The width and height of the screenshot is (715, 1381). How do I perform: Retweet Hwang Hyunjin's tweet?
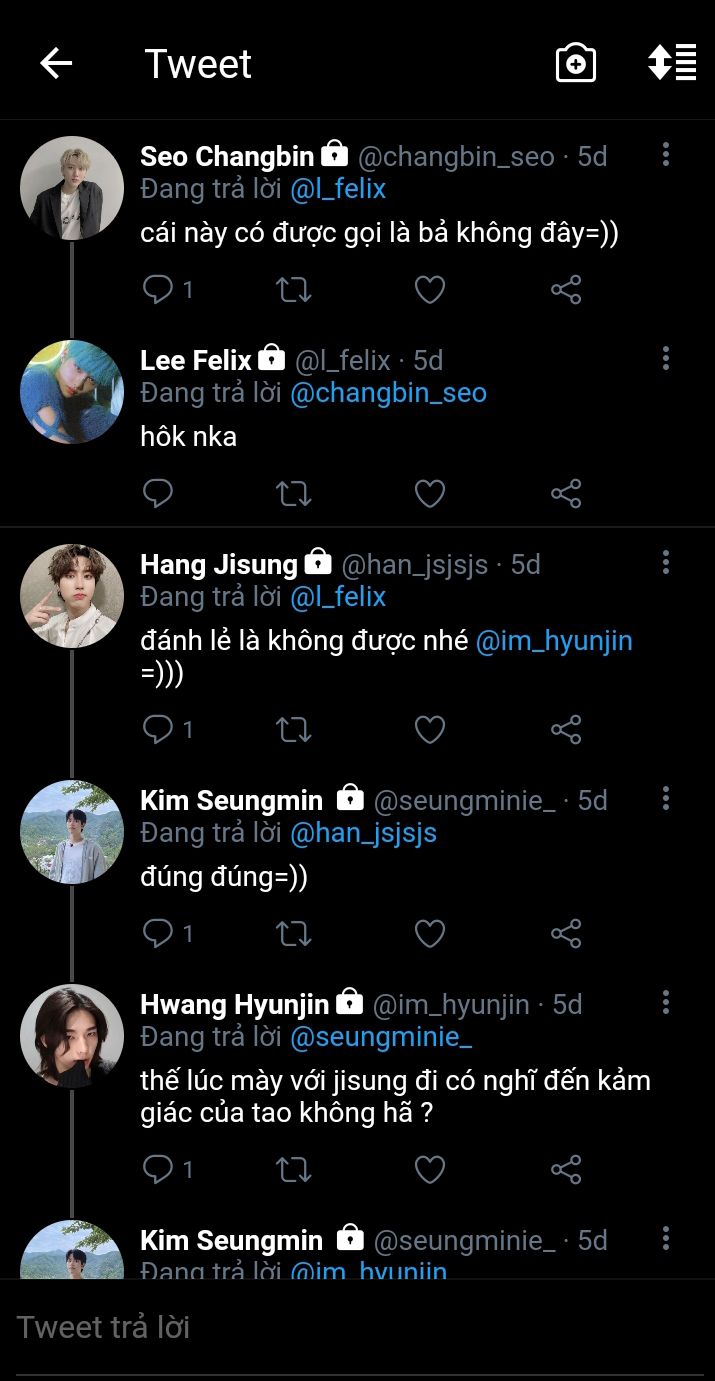tap(293, 1170)
